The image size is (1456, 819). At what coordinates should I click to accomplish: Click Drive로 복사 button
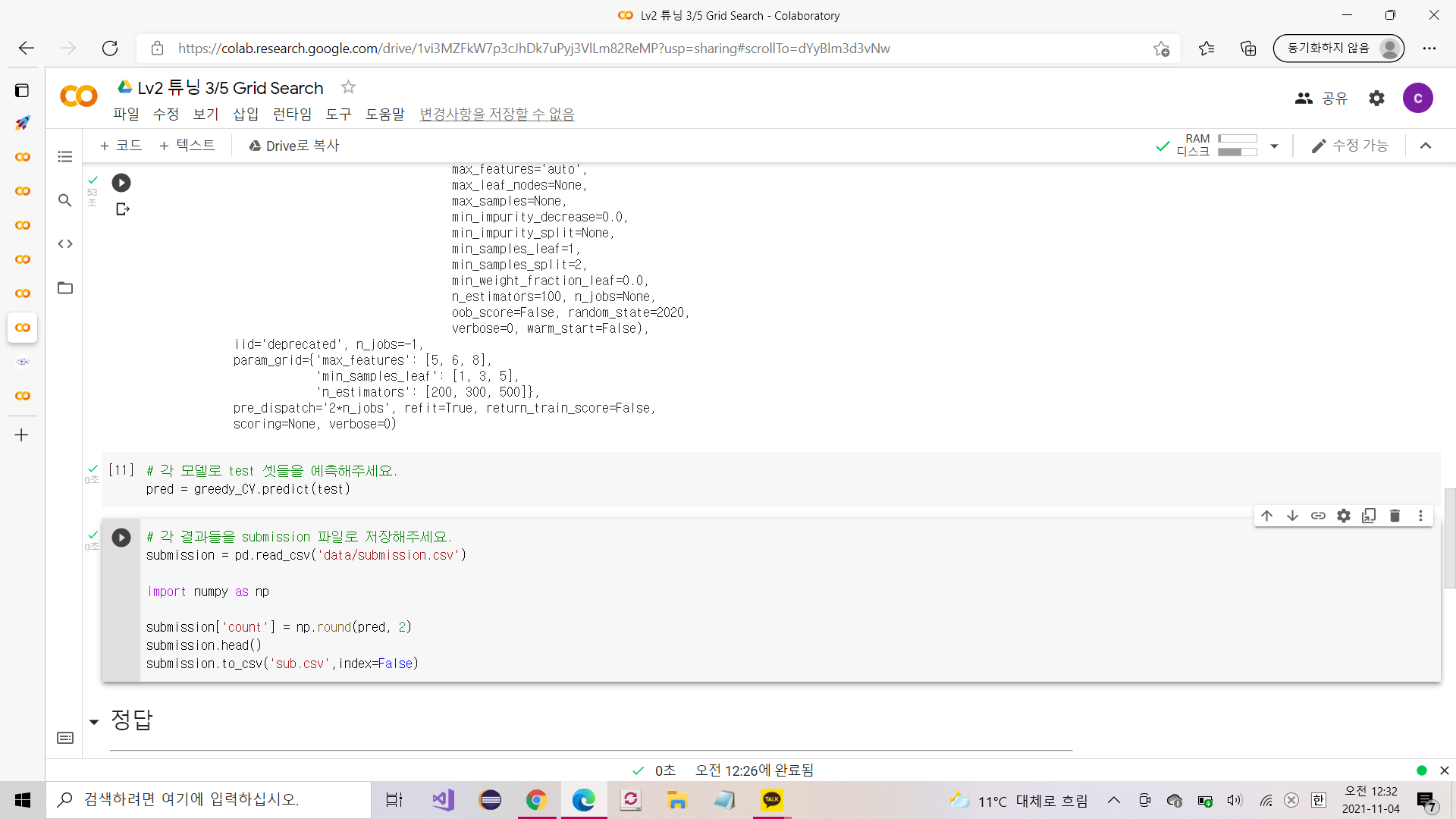pos(293,146)
